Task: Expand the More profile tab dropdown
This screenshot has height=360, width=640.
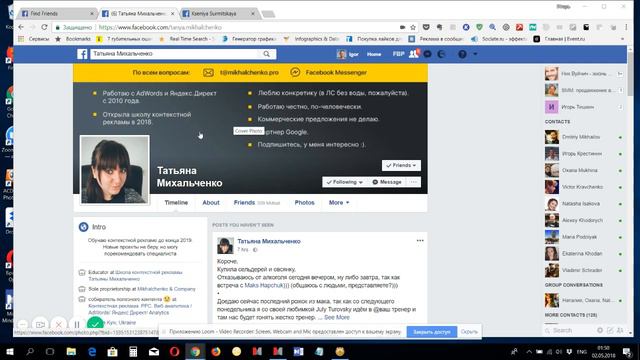Action: tap(339, 202)
